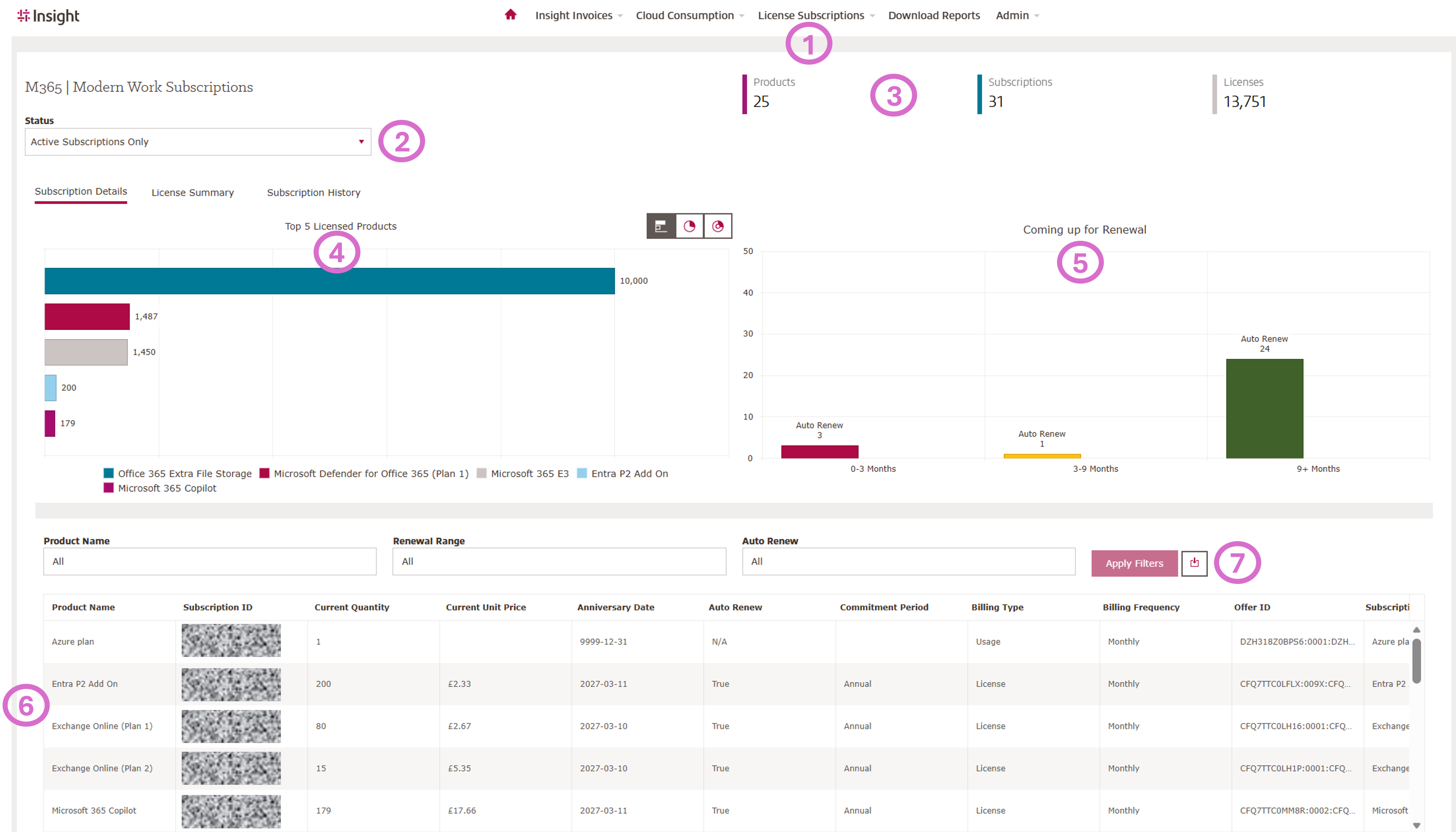Click the Subscriptions count tile showing 31

coord(1015,94)
